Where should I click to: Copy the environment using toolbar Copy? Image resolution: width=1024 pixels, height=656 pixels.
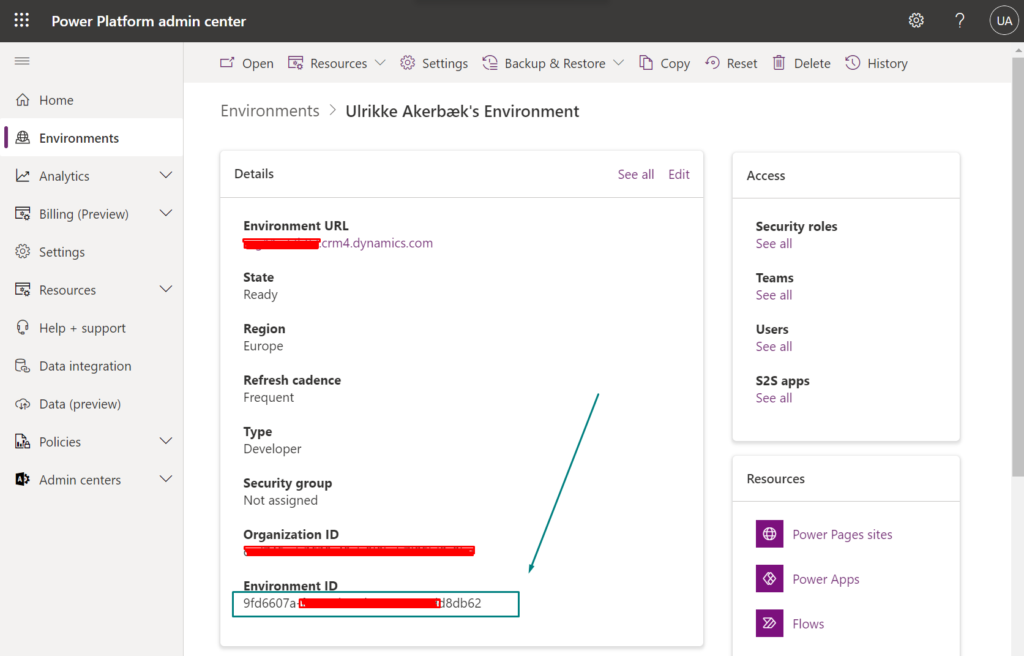[x=664, y=63]
